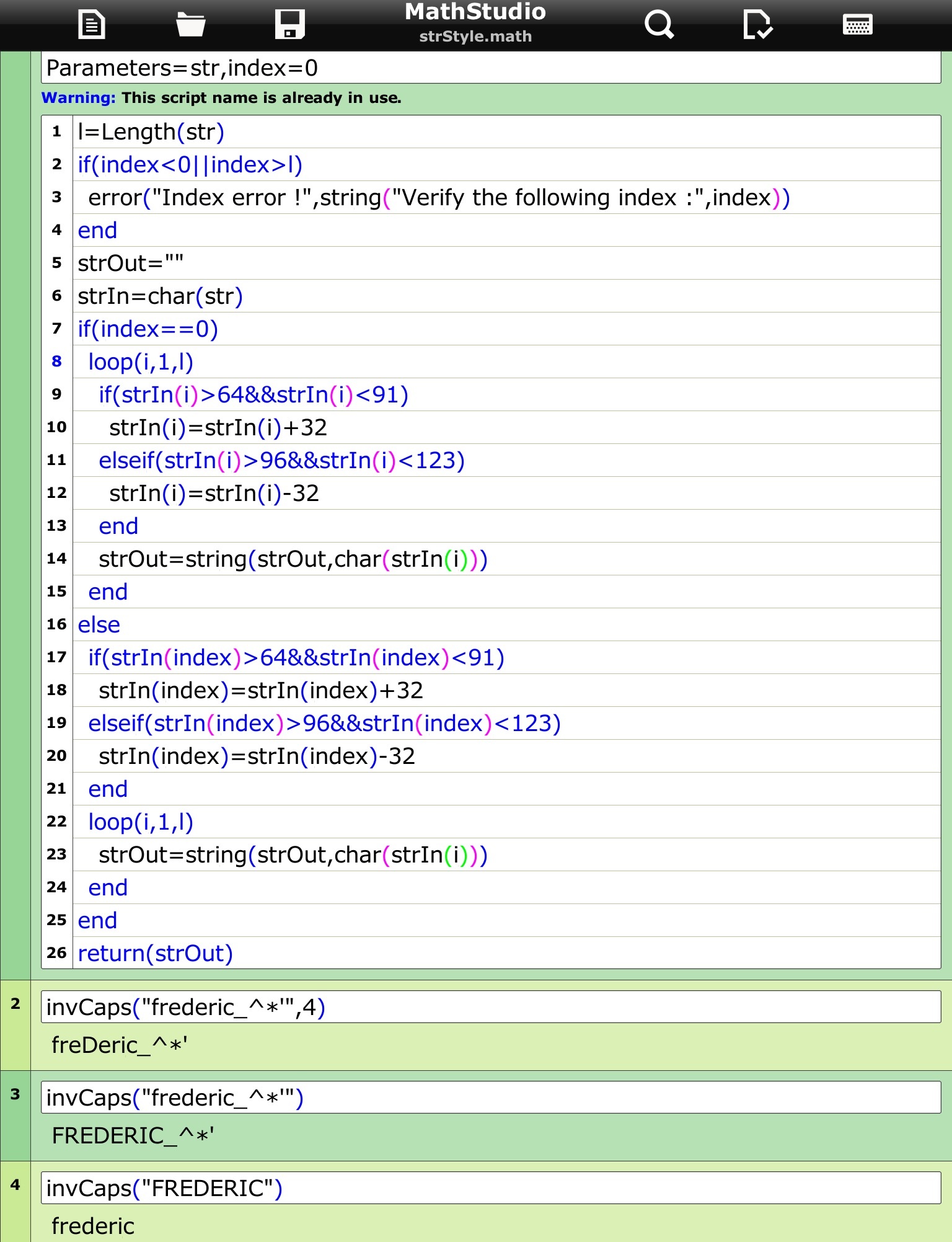Select entry number 3 in left margin
Image resolution: width=952 pixels, height=1242 pixels.
pos(15,1094)
